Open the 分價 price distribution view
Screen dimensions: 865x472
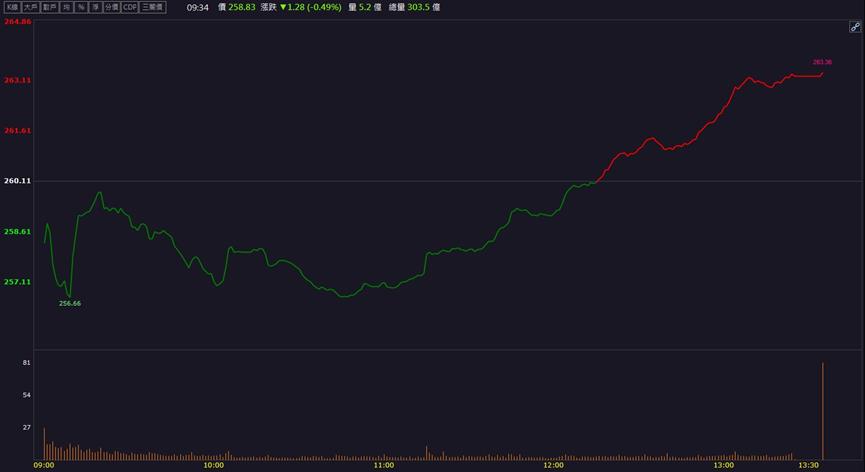coord(112,7)
